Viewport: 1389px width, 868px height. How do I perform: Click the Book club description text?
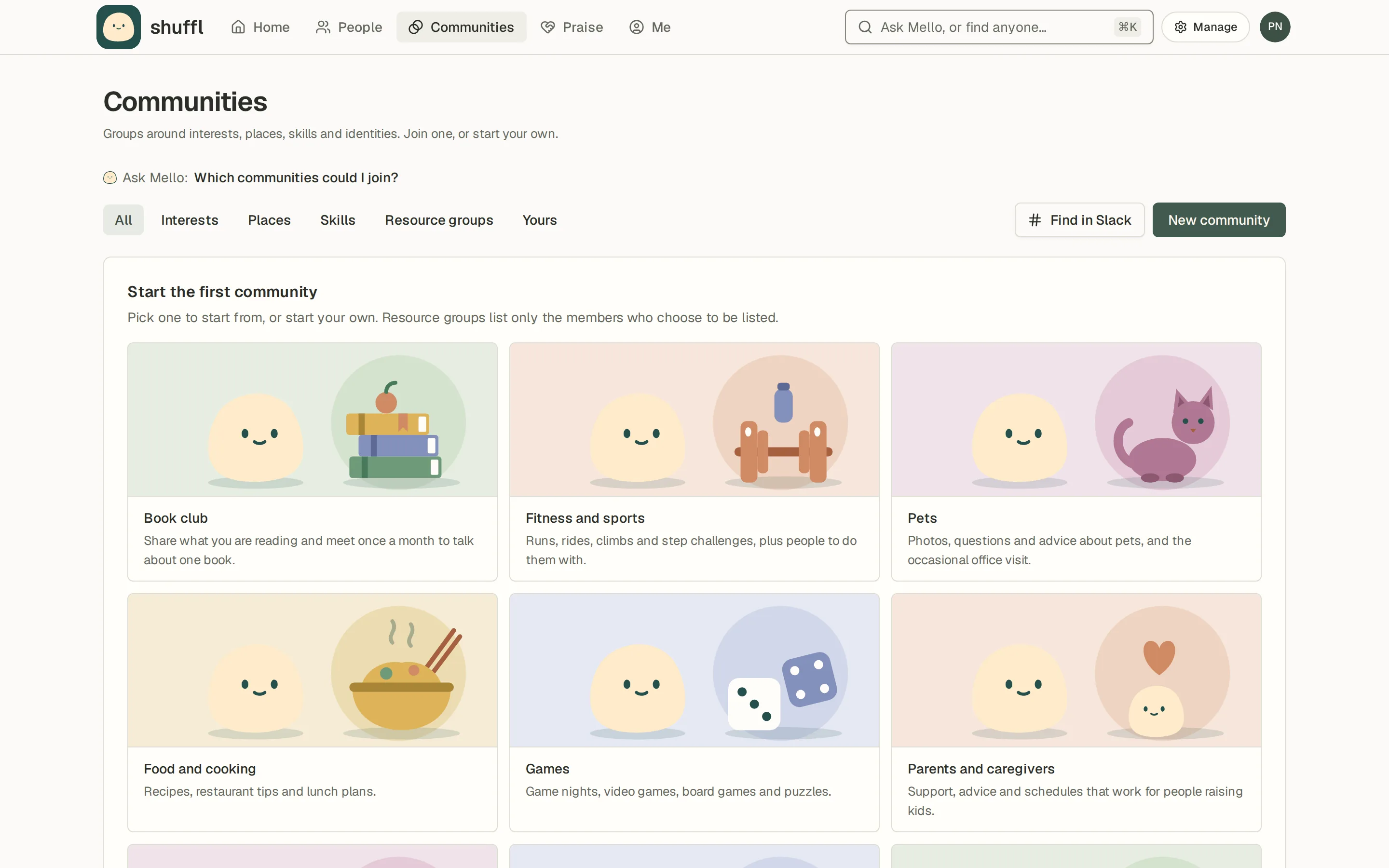tap(309, 550)
